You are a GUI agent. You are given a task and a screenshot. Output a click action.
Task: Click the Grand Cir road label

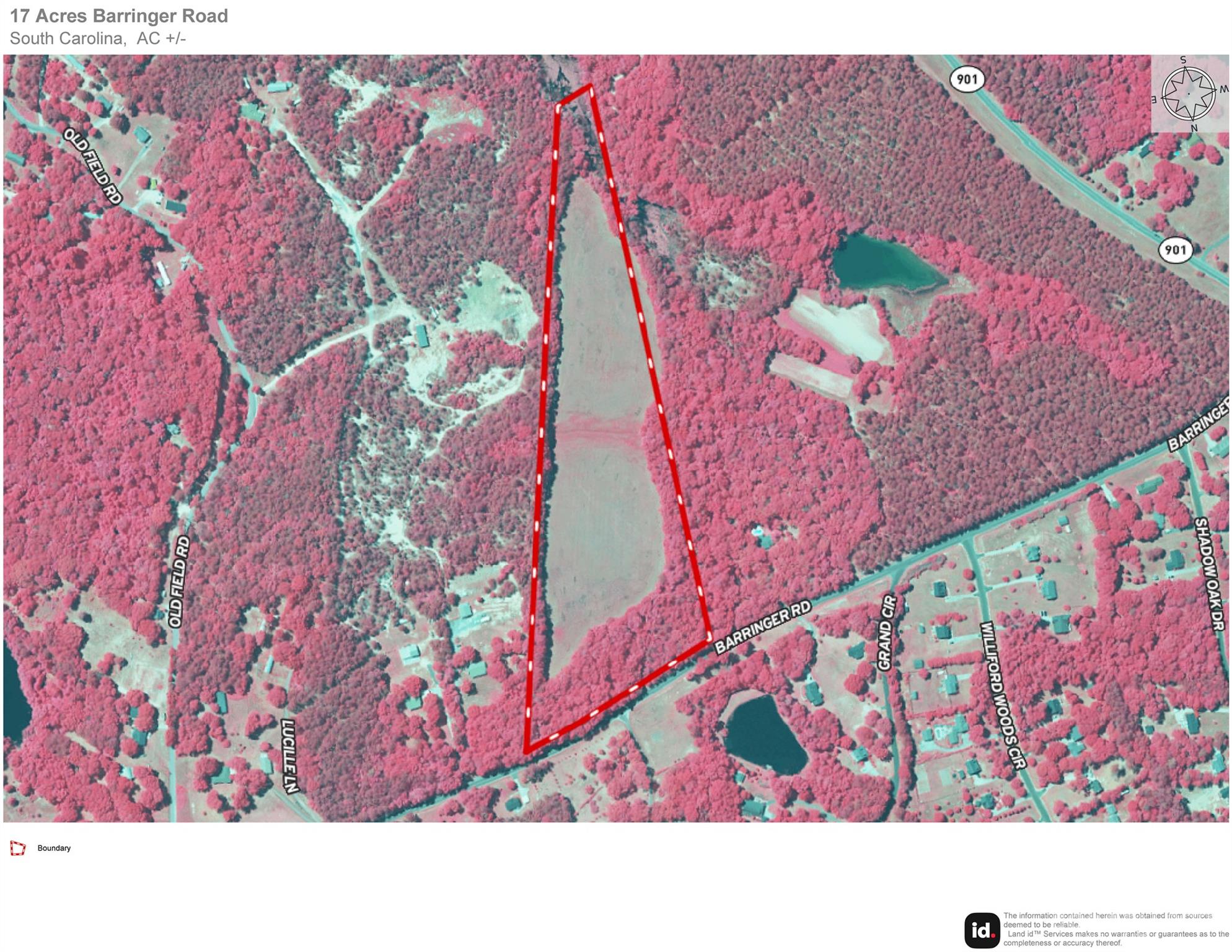click(x=887, y=633)
